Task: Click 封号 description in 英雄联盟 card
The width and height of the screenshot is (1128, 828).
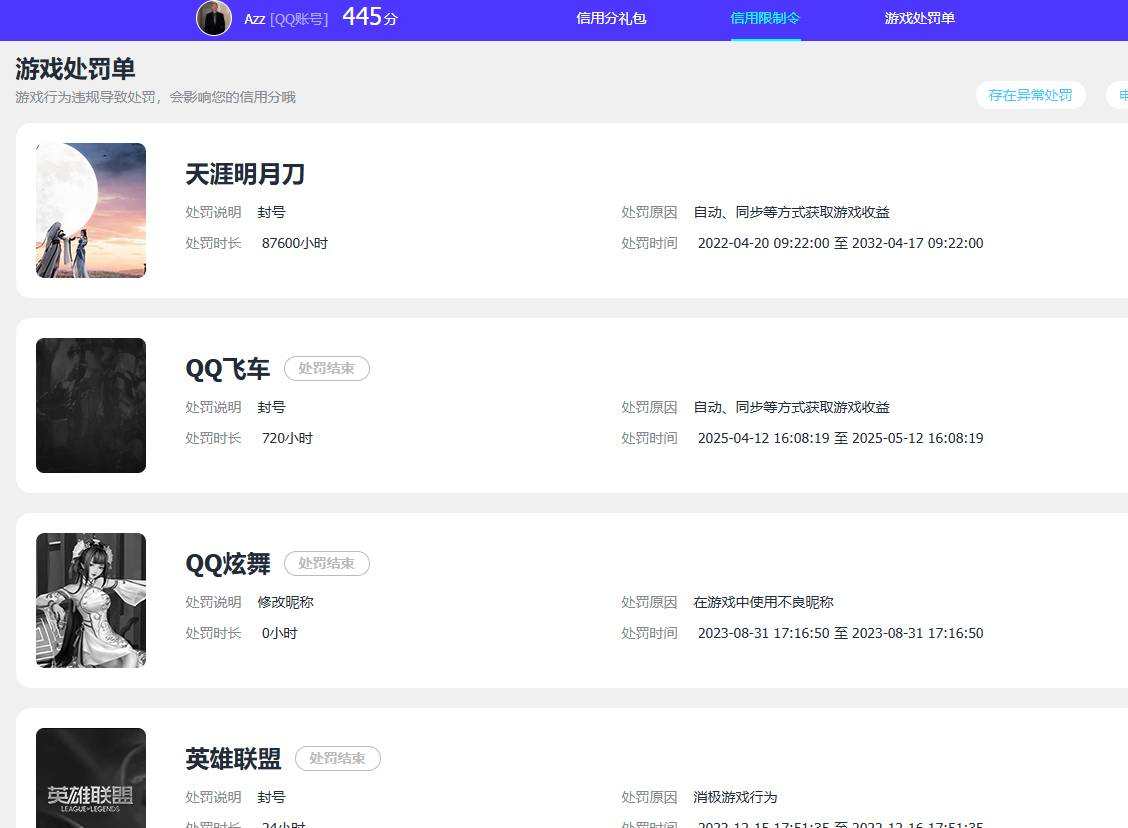Action: click(271, 797)
